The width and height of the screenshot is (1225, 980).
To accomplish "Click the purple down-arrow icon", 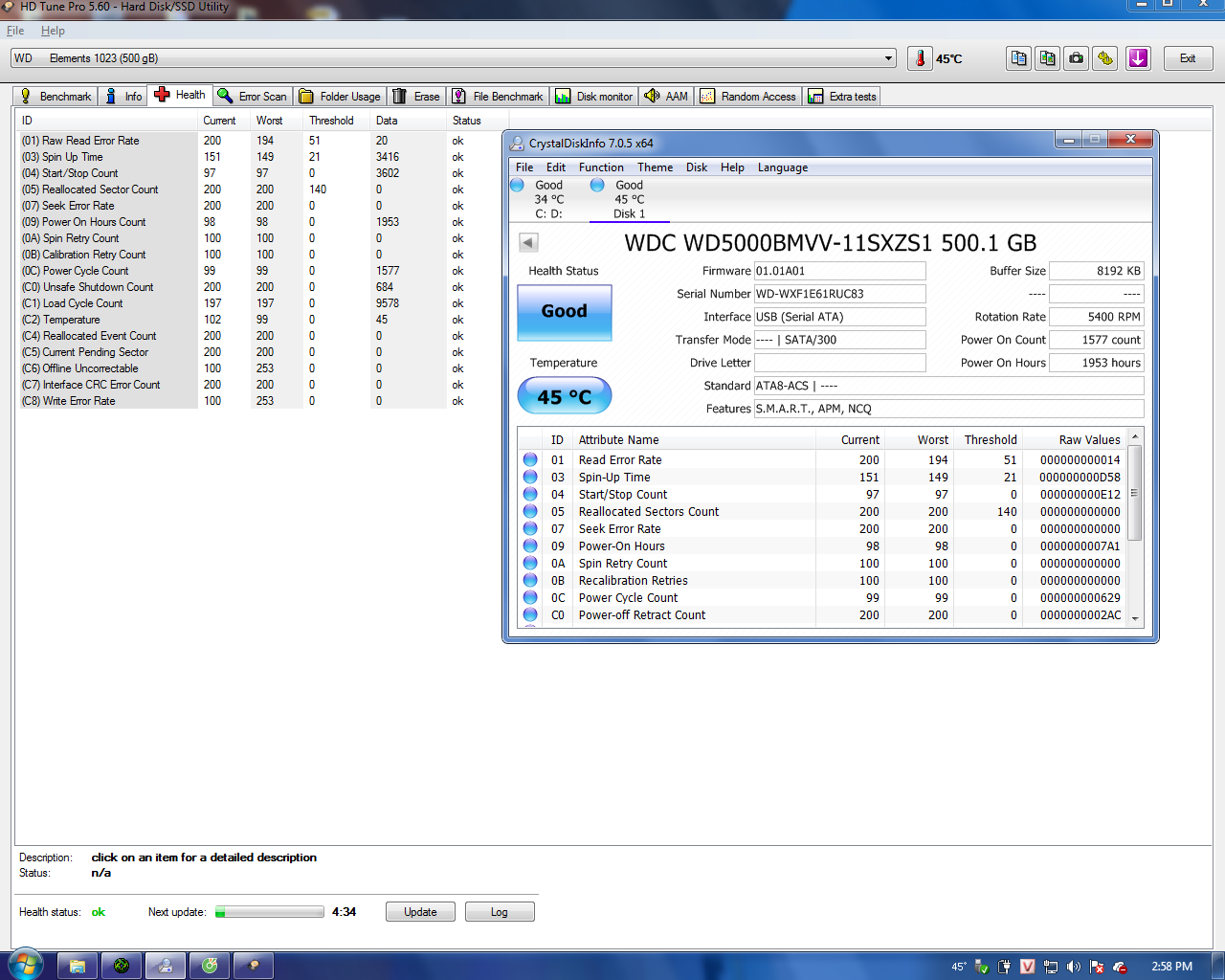I will click(1138, 58).
